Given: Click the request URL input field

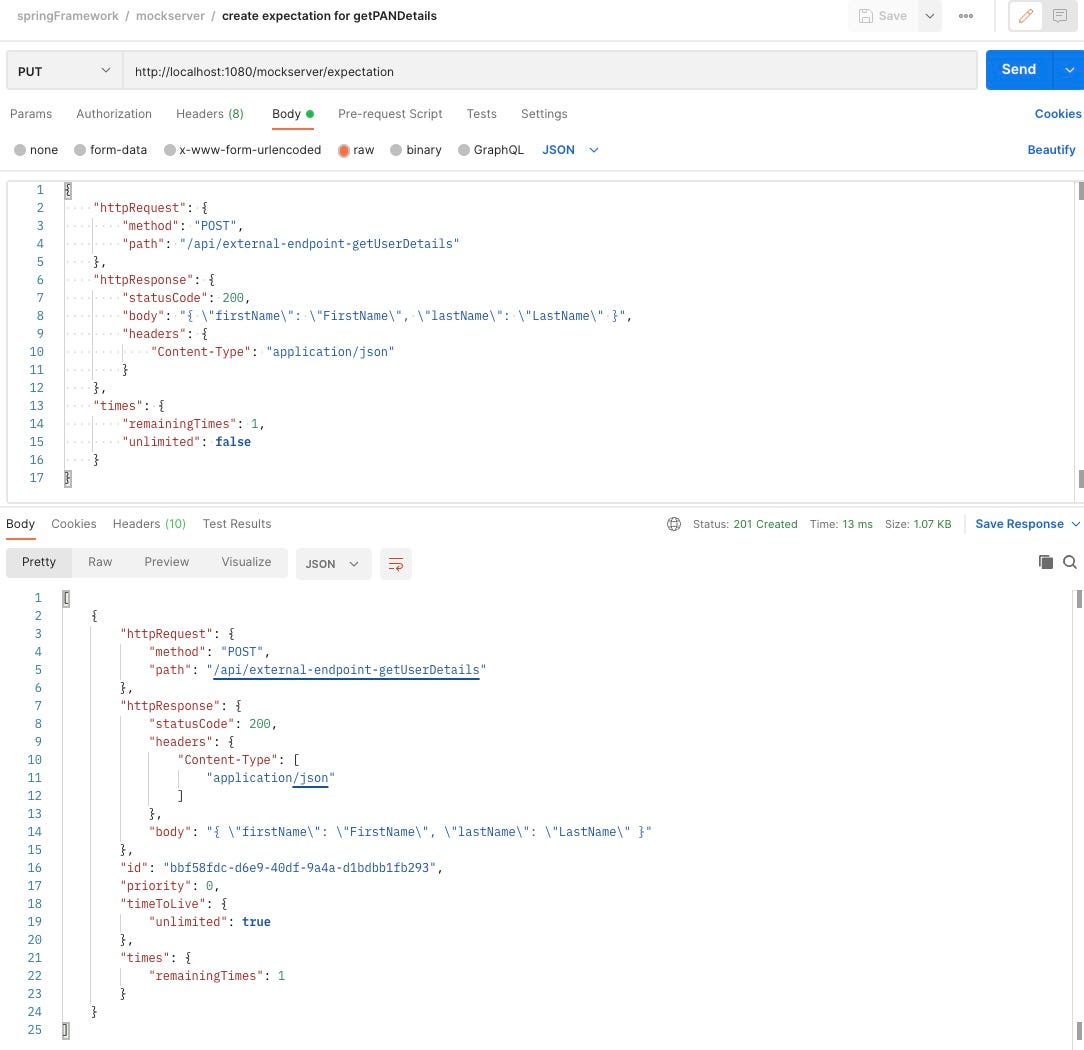Looking at the screenshot, I should (550, 71).
